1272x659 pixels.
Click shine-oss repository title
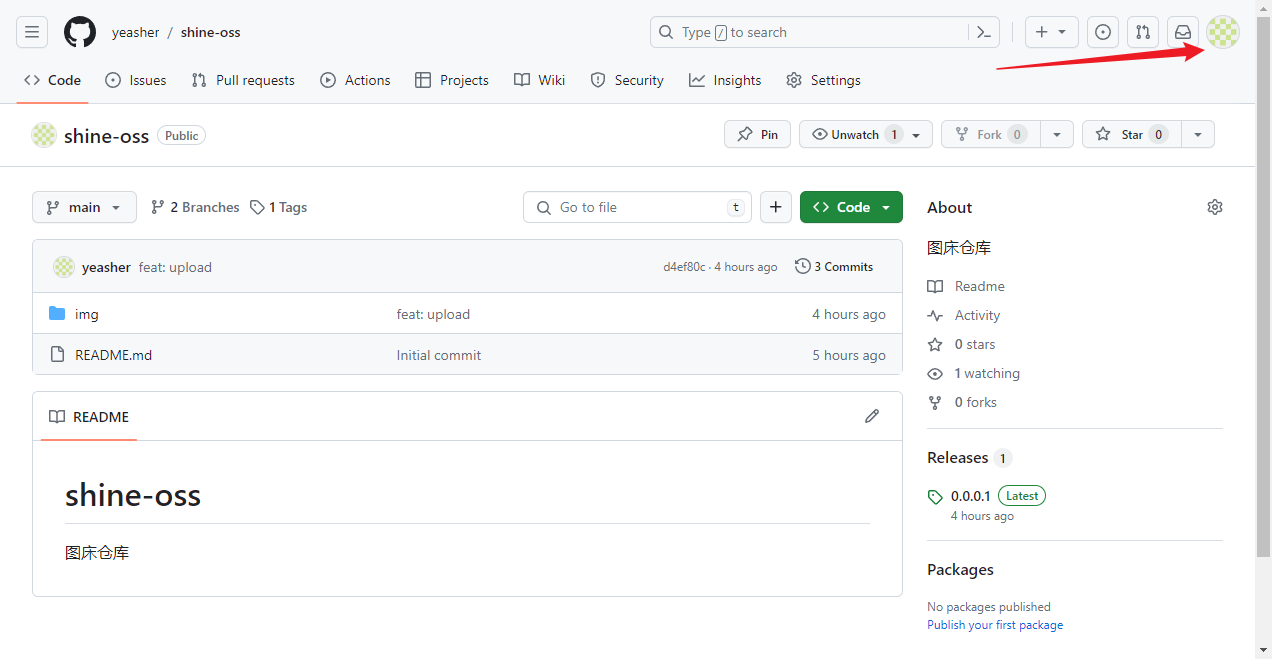pyautogui.click(x=106, y=135)
